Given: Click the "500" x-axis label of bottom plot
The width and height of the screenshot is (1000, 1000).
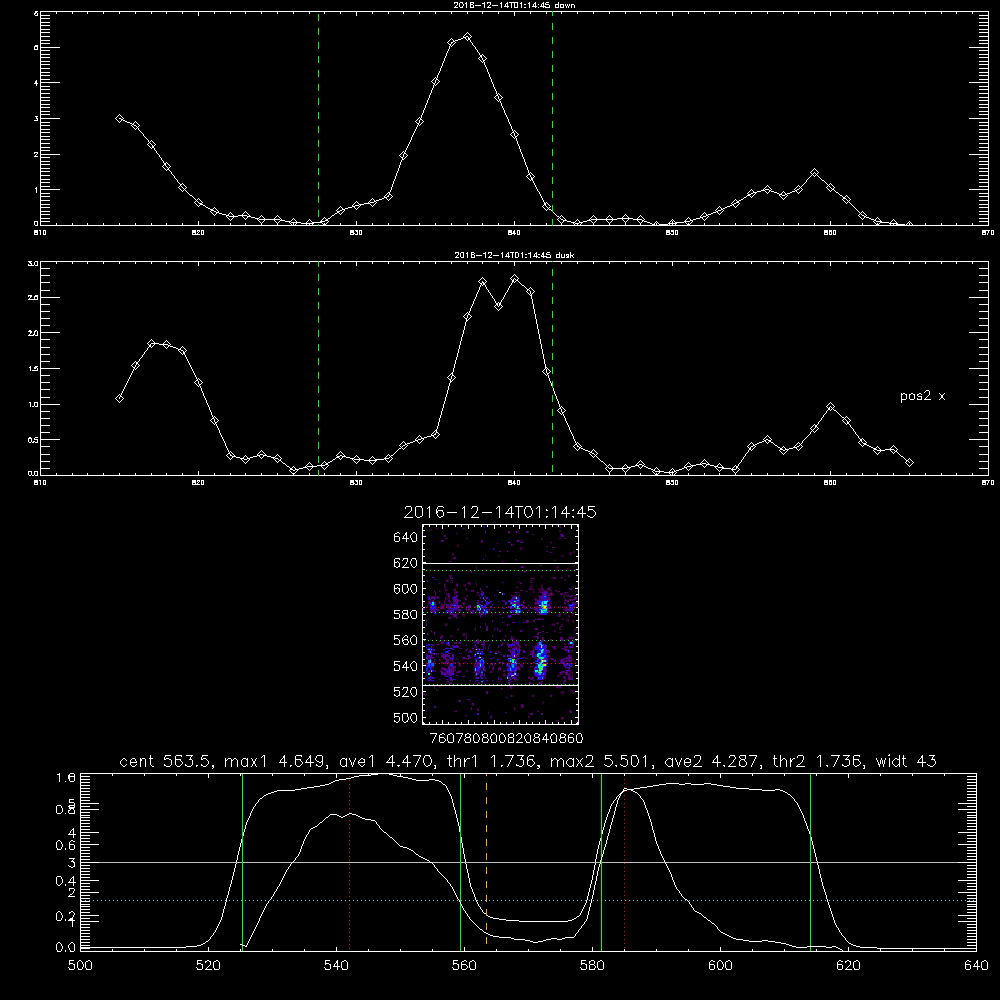Looking at the screenshot, I should tap(80, 966).
